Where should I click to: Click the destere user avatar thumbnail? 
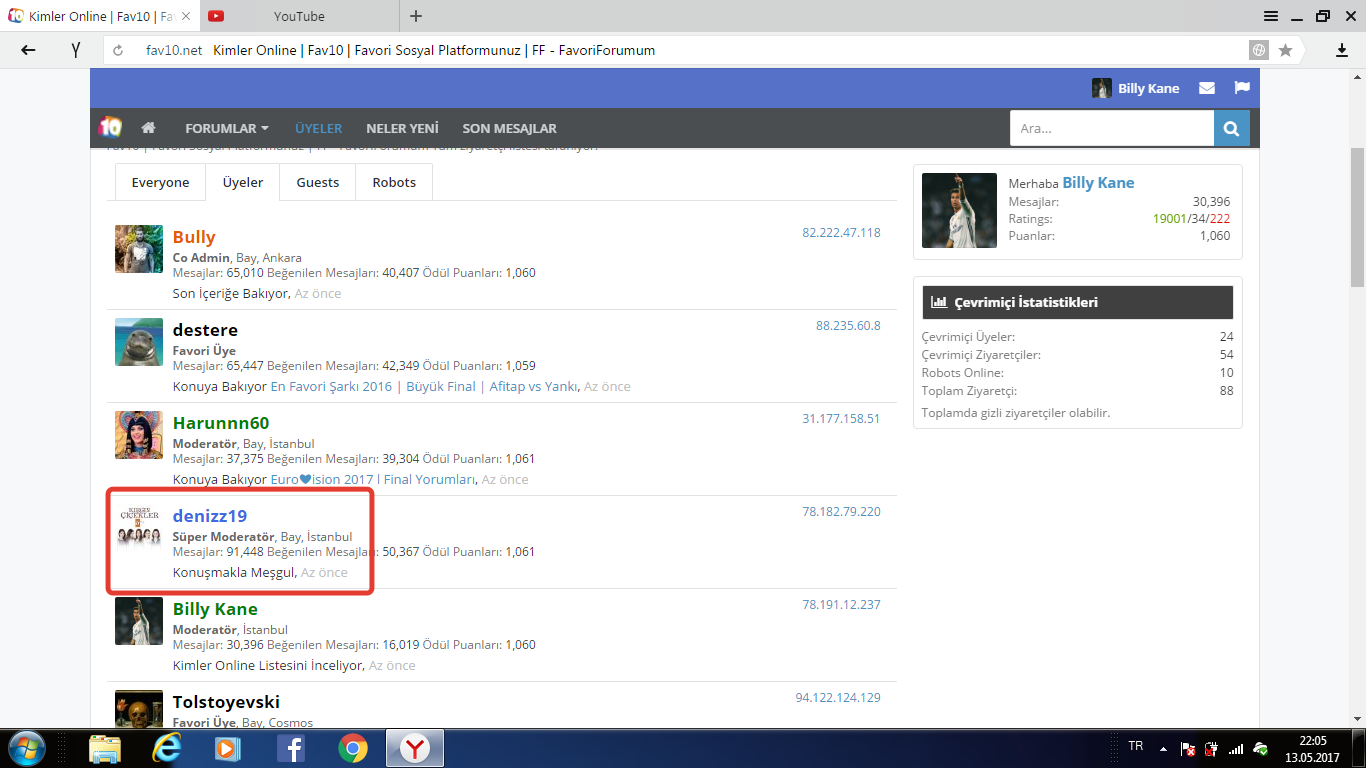click(139, 342)
